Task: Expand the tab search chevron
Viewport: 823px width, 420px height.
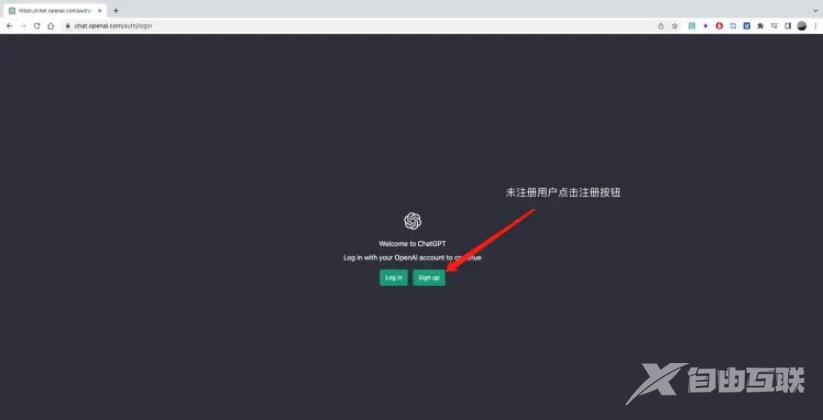Action: (x=815, y=10)
